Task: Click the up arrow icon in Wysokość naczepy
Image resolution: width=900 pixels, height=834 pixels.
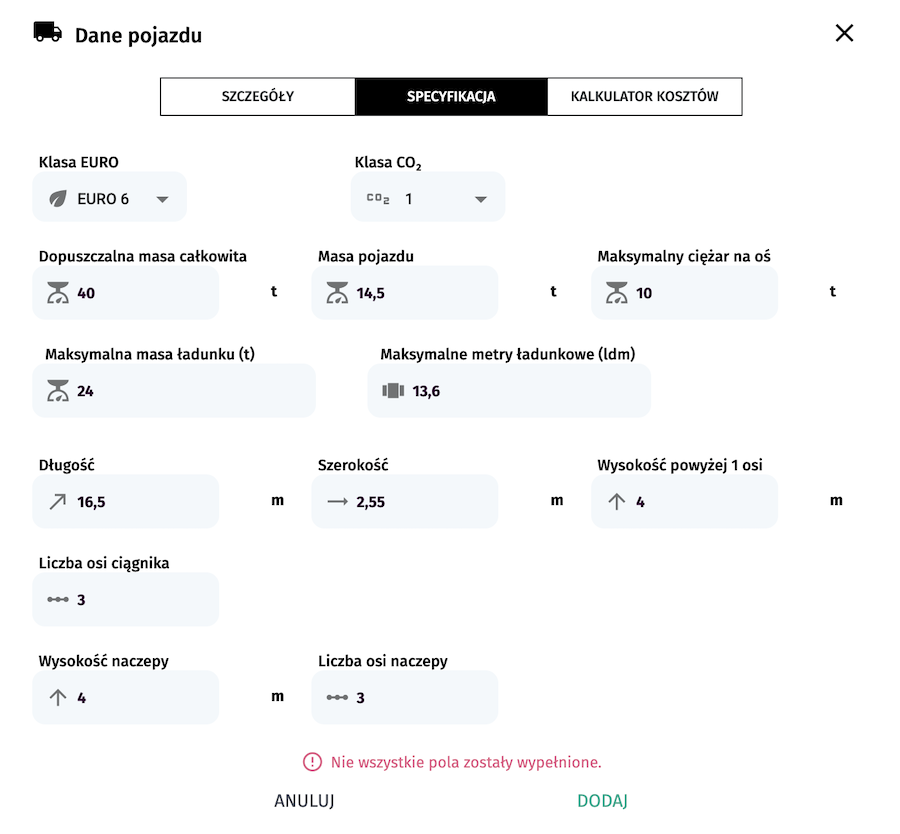Action: (x=57, y=698)
